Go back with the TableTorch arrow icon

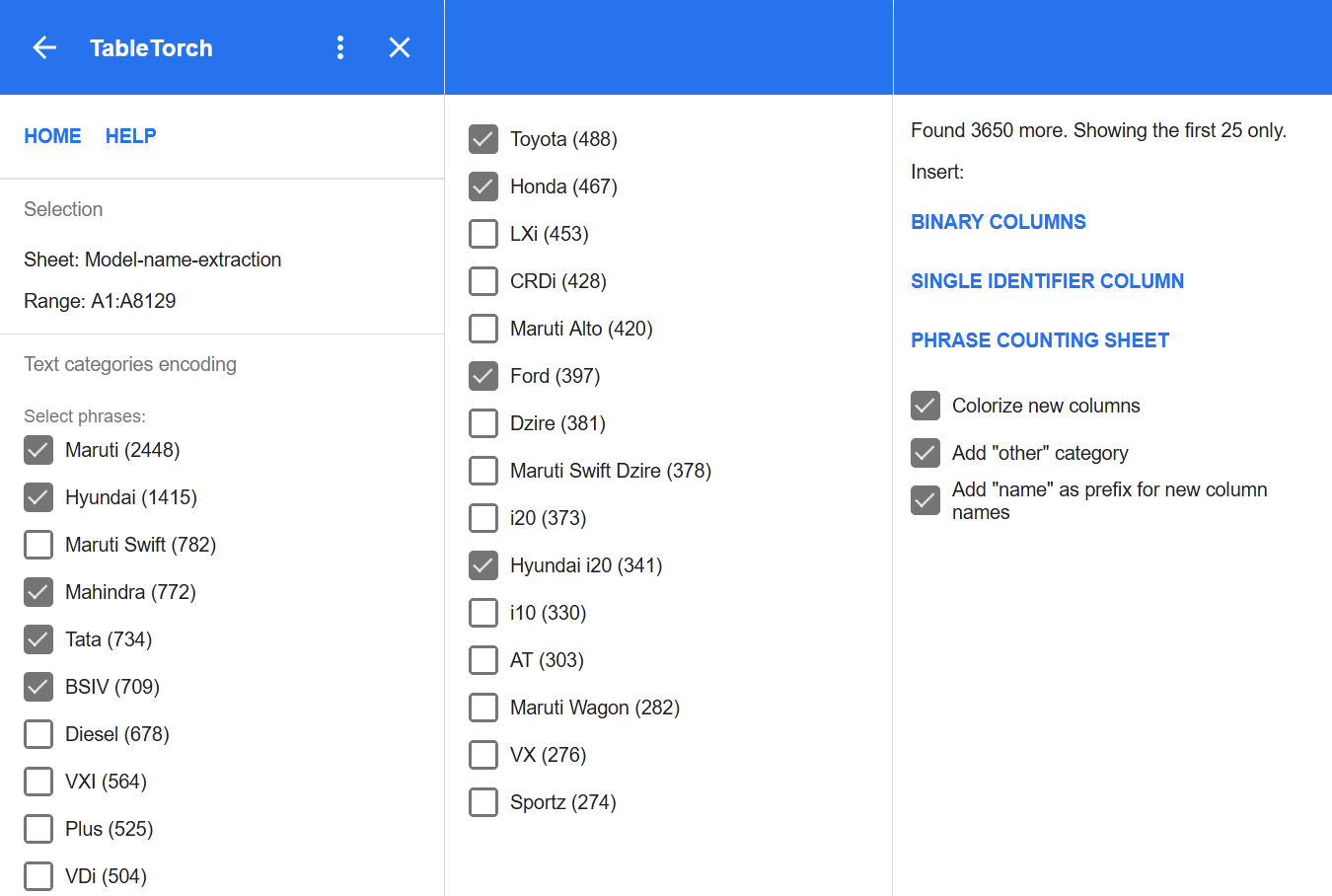[44, 47]
